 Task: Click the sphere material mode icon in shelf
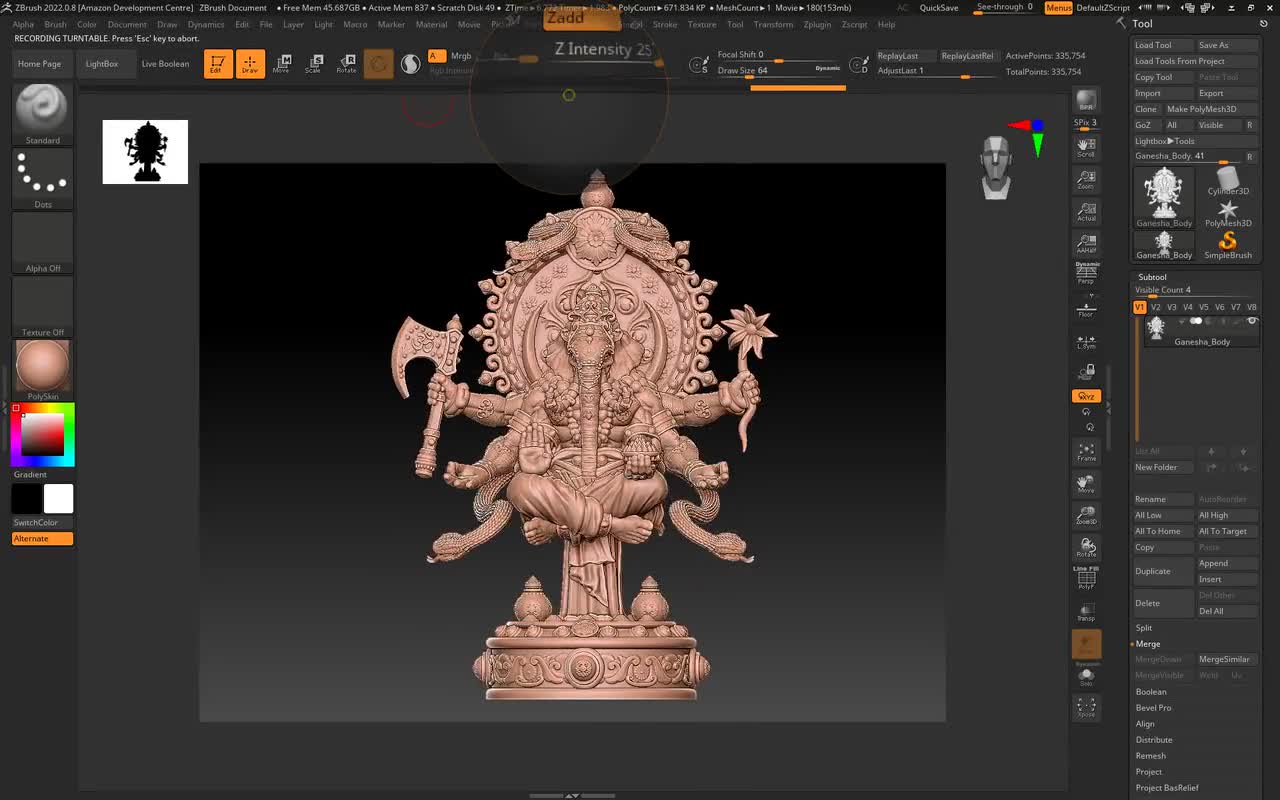pos(410,64)
